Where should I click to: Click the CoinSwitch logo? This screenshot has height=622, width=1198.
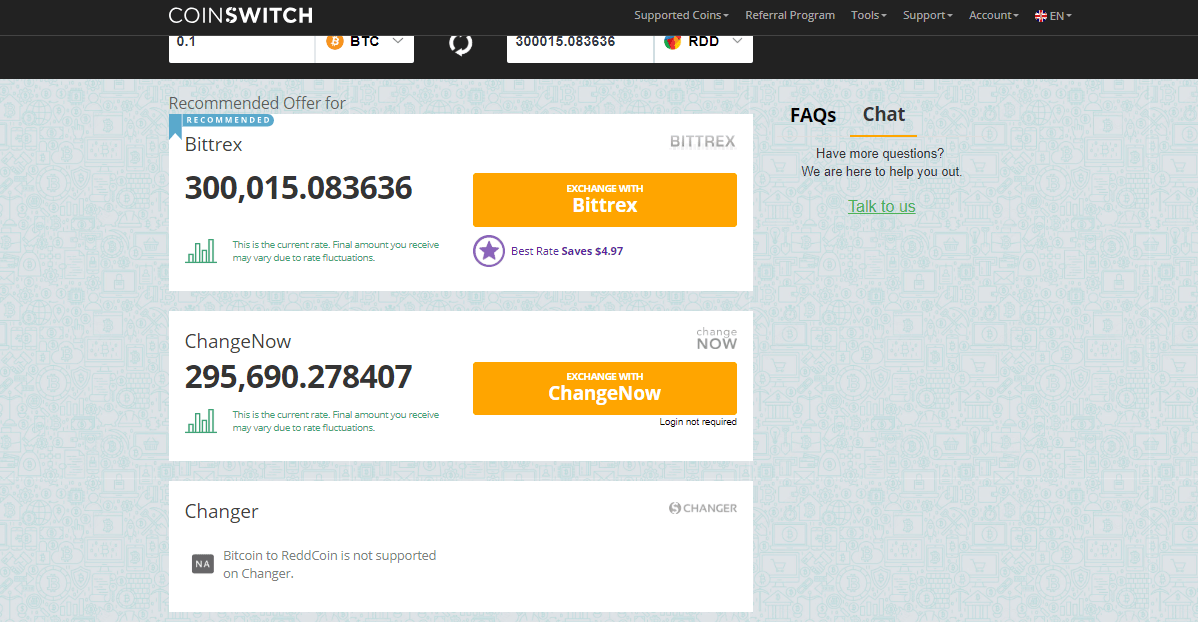(241, 15)
